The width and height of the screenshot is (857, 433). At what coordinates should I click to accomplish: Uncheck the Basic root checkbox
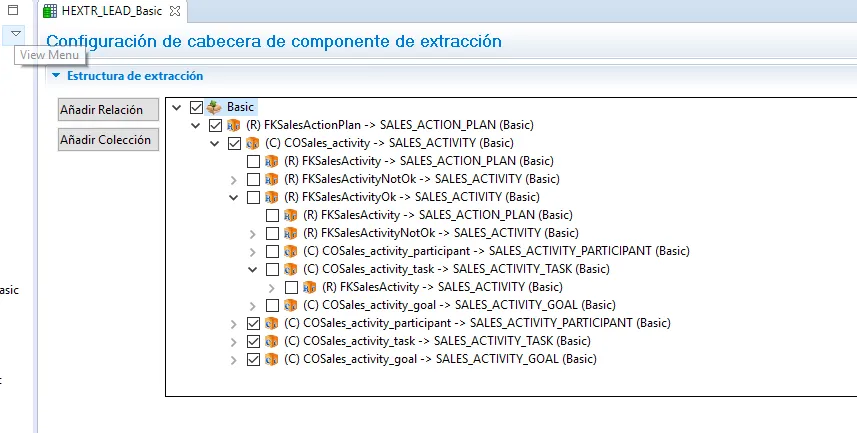[x=196, y=107]
